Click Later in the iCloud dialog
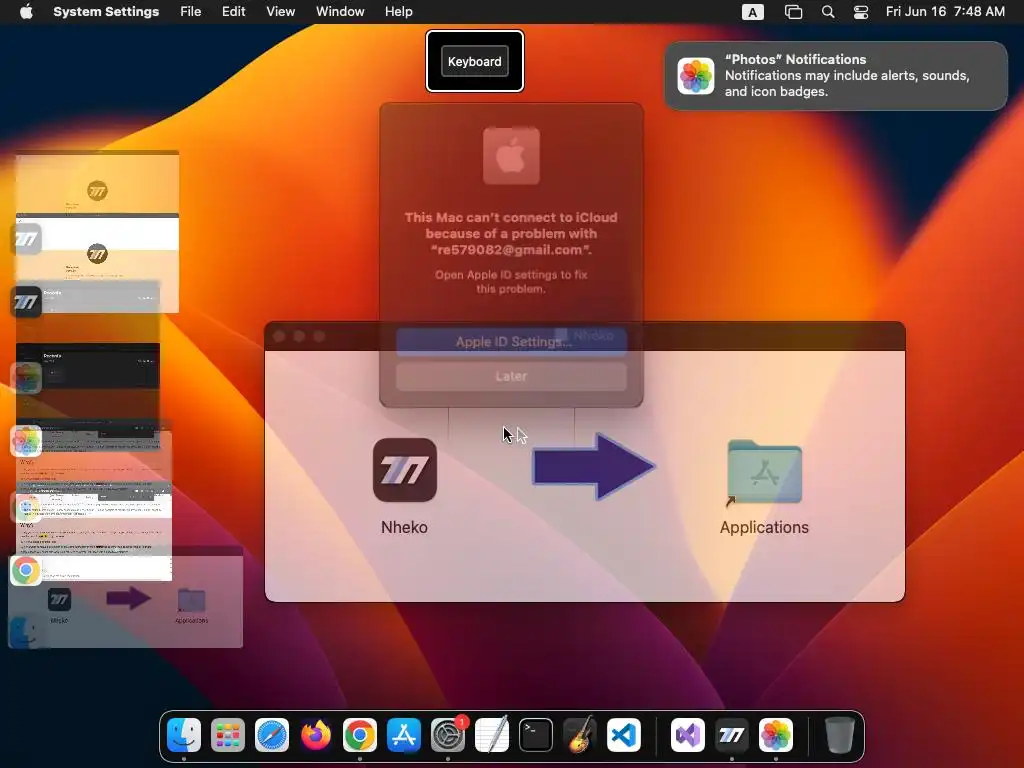This screenshot has width=1024, height=768. (x=511, y=376)
